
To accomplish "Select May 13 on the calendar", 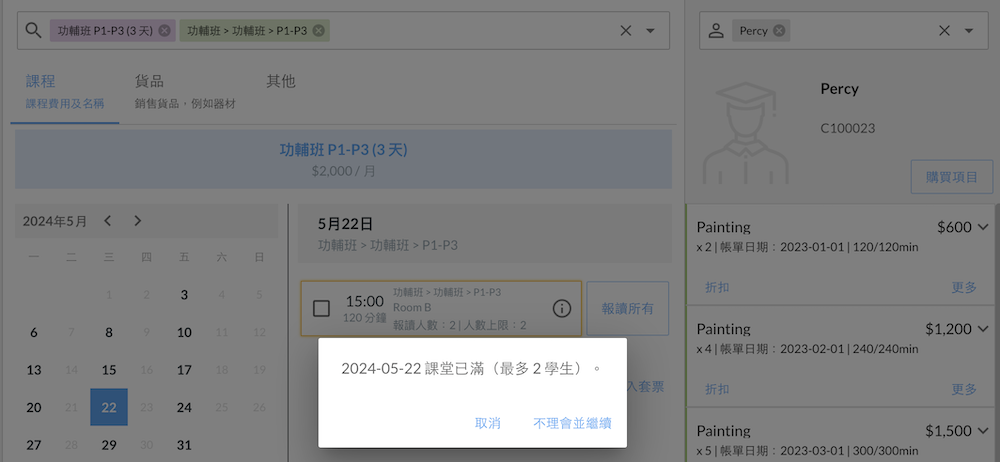I will [x=34, y=370].
